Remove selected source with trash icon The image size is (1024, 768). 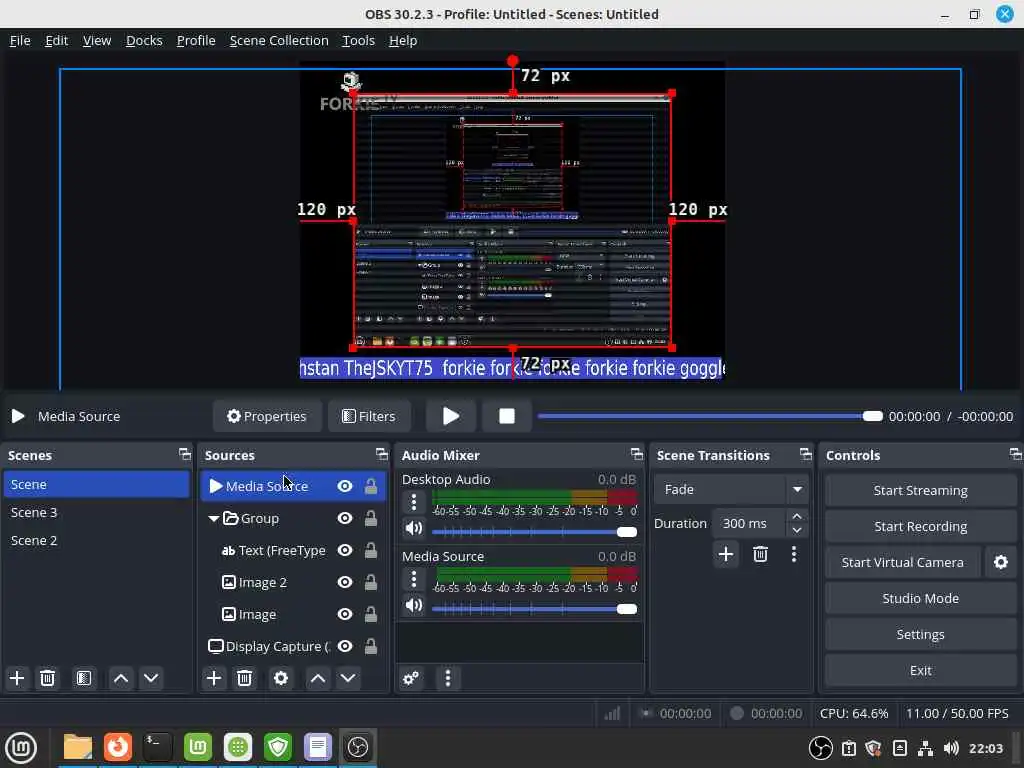tap(244, 678)
